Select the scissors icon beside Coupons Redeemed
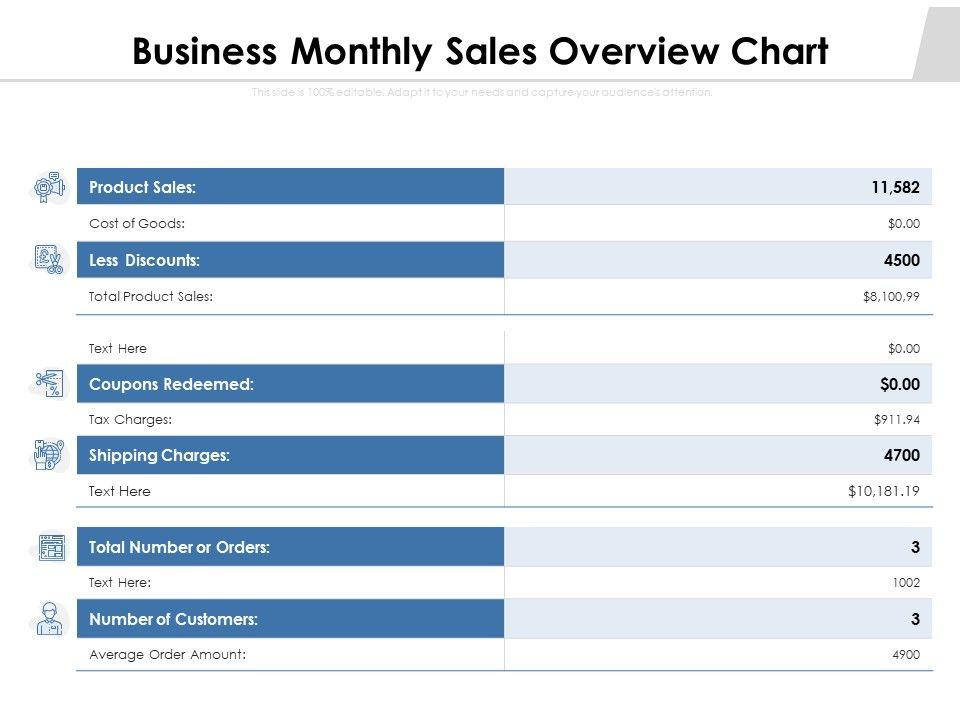The width and height of the screenshot is (960, 720). 49,383
